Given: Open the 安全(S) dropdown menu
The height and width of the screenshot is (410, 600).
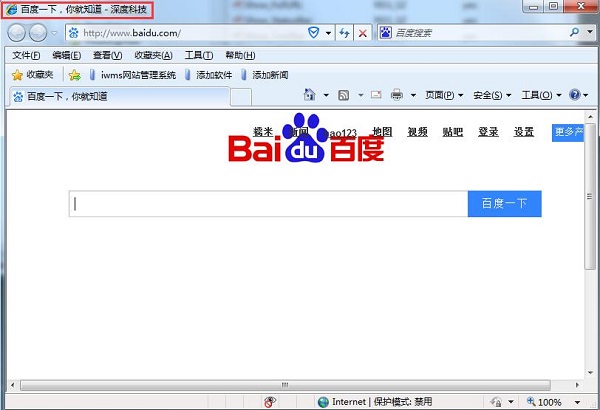Looking at the screenshot, I should click(492, 95).
